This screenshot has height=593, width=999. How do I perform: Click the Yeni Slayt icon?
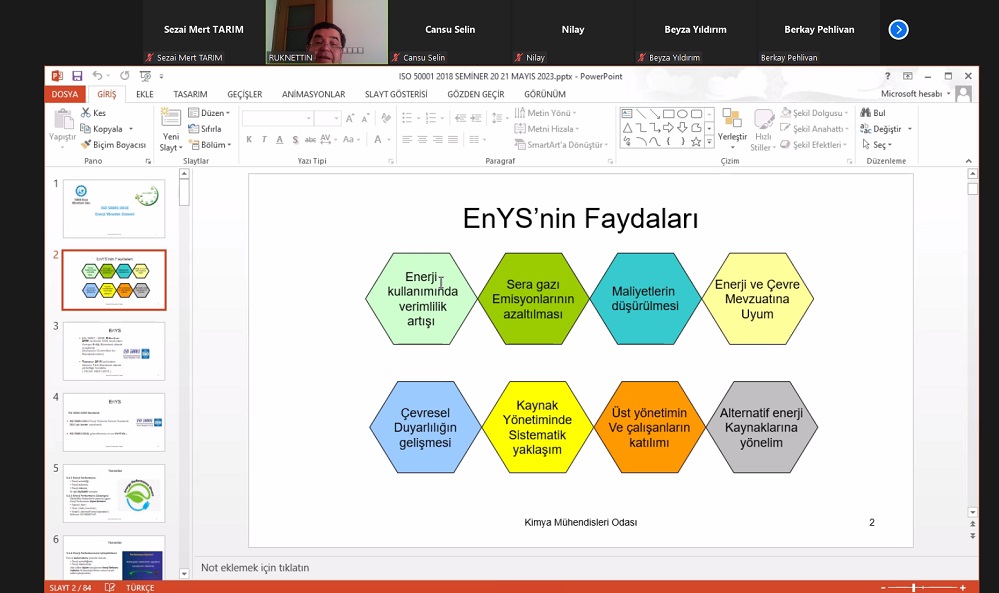pos(171,120)
